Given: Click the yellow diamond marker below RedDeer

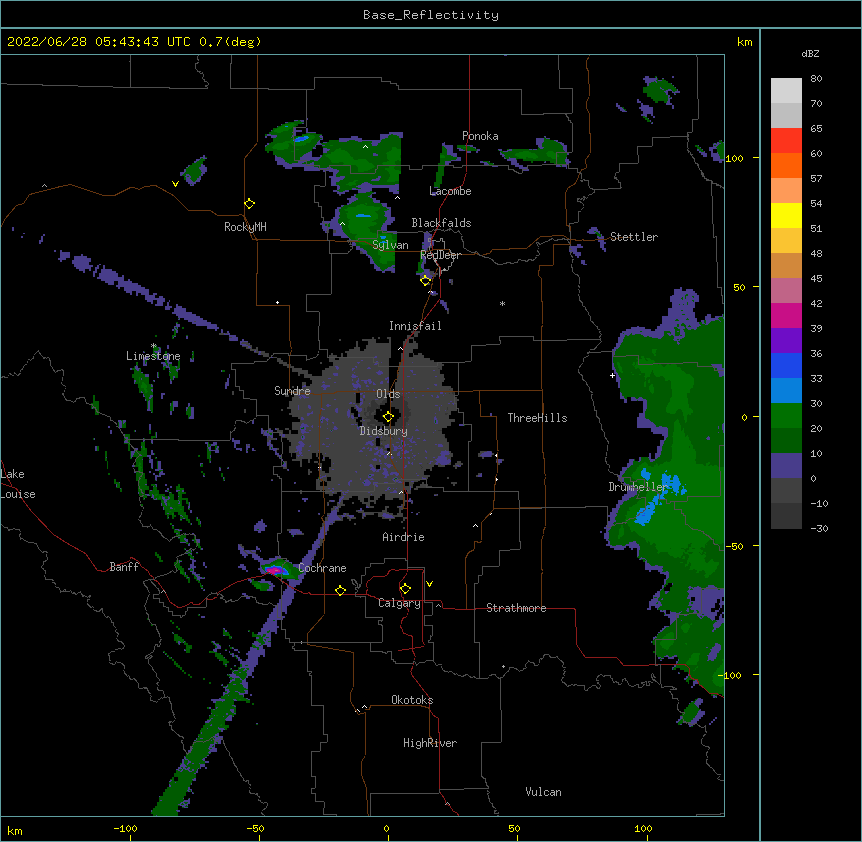Looking at the screenshot, I should [426, 281].
